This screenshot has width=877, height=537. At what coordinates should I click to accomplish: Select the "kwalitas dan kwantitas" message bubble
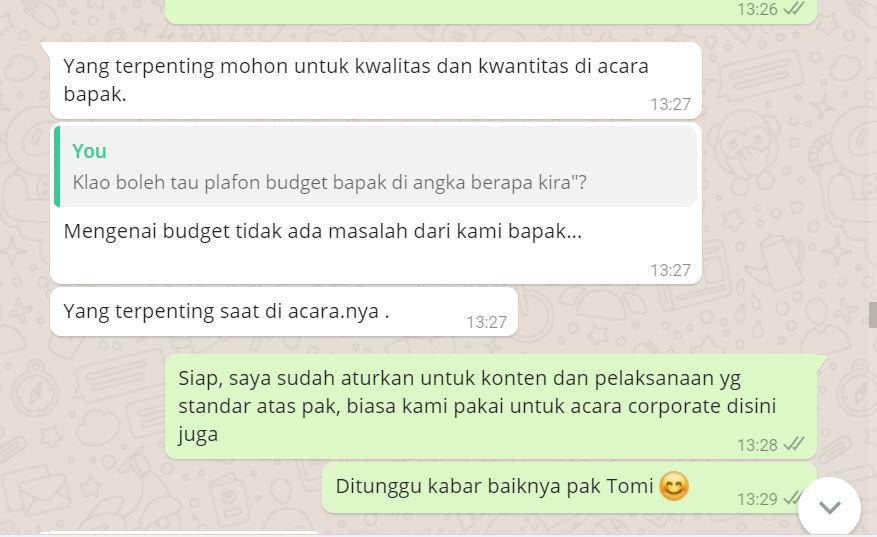click(x=376, y=81)
